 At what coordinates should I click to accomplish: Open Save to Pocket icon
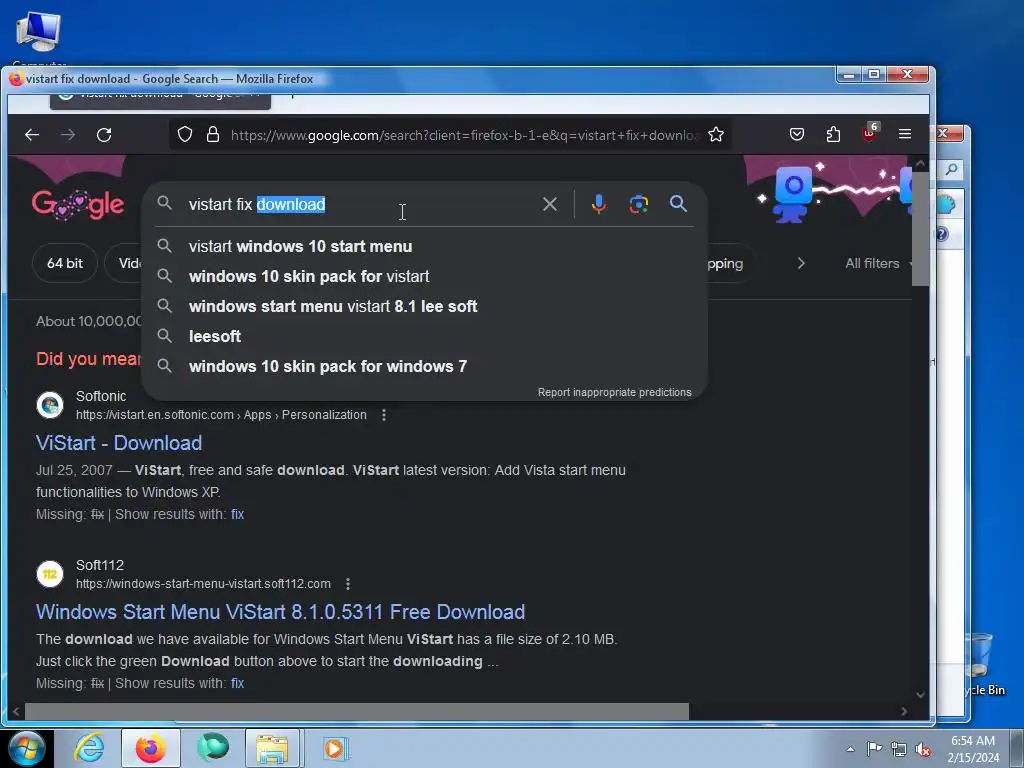point(797,135)
